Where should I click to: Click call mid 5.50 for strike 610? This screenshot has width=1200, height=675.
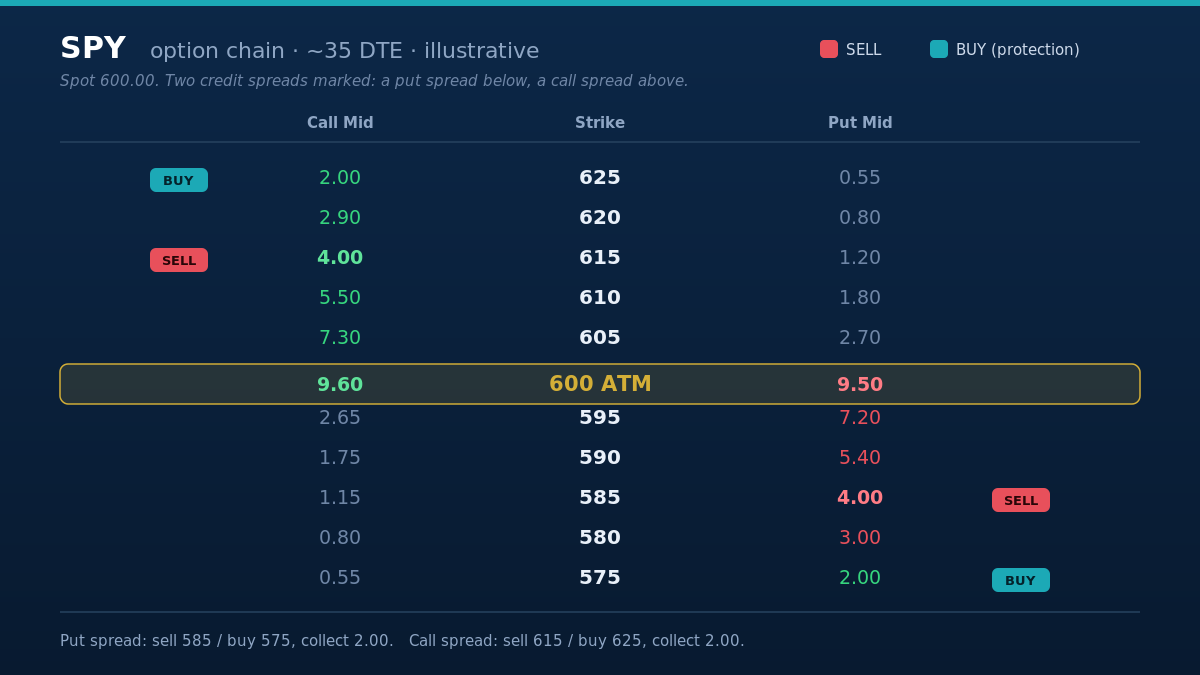340,298
